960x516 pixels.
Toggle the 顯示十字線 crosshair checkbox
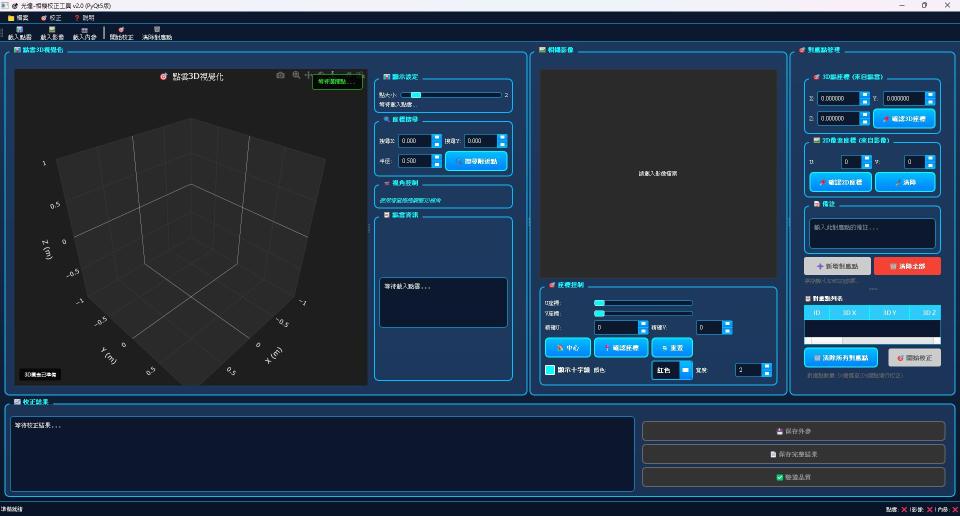(x=550, y=370)
